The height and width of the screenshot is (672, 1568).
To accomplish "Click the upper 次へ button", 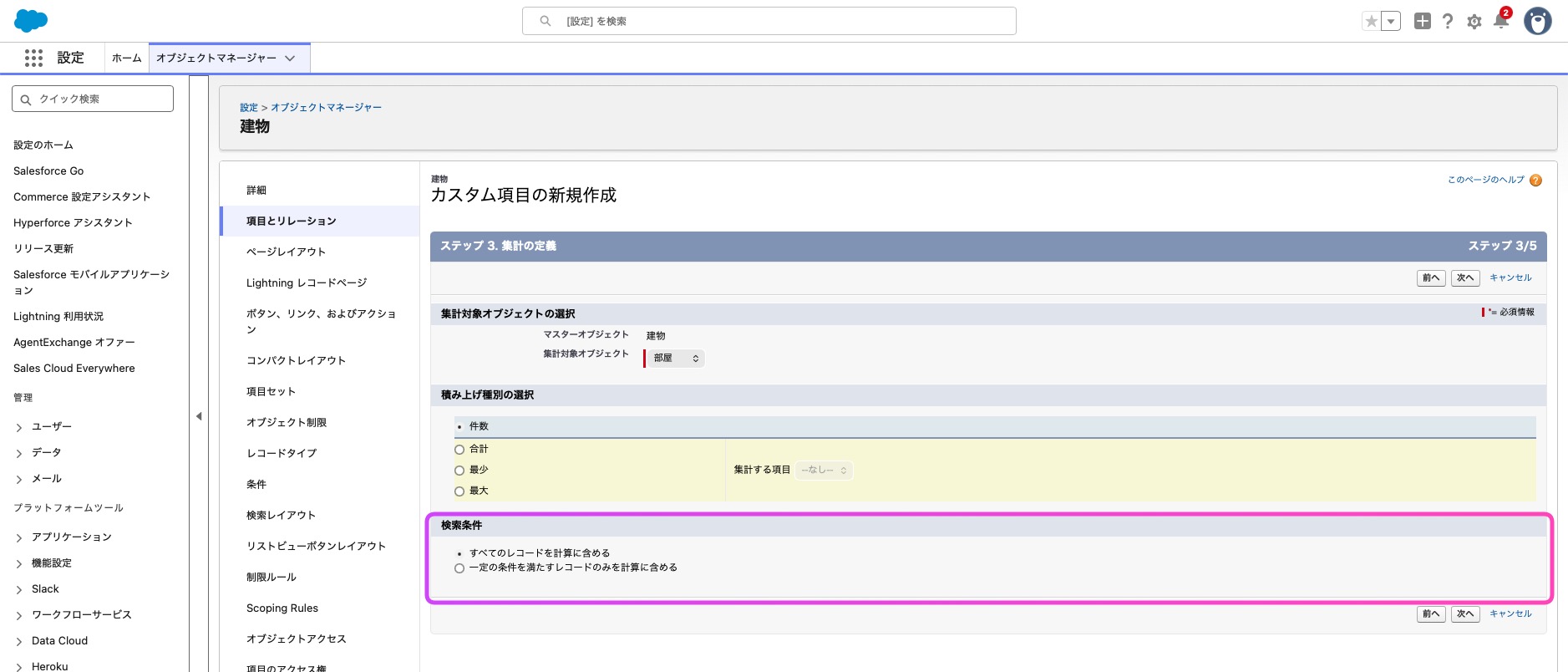I will tap(1465, 278).
